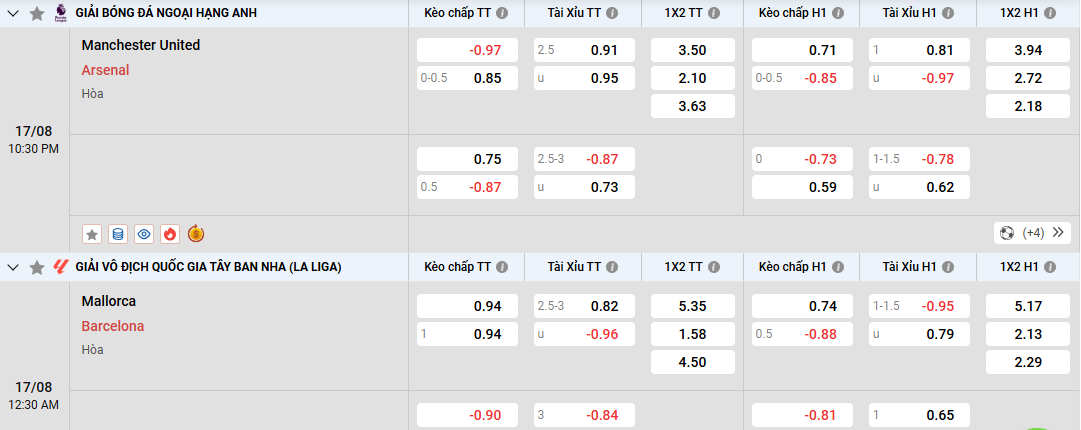Bet Arsenal win at 2.10
The height and width of the screenshot is (430, 1081).
click(x=693, y=78)
